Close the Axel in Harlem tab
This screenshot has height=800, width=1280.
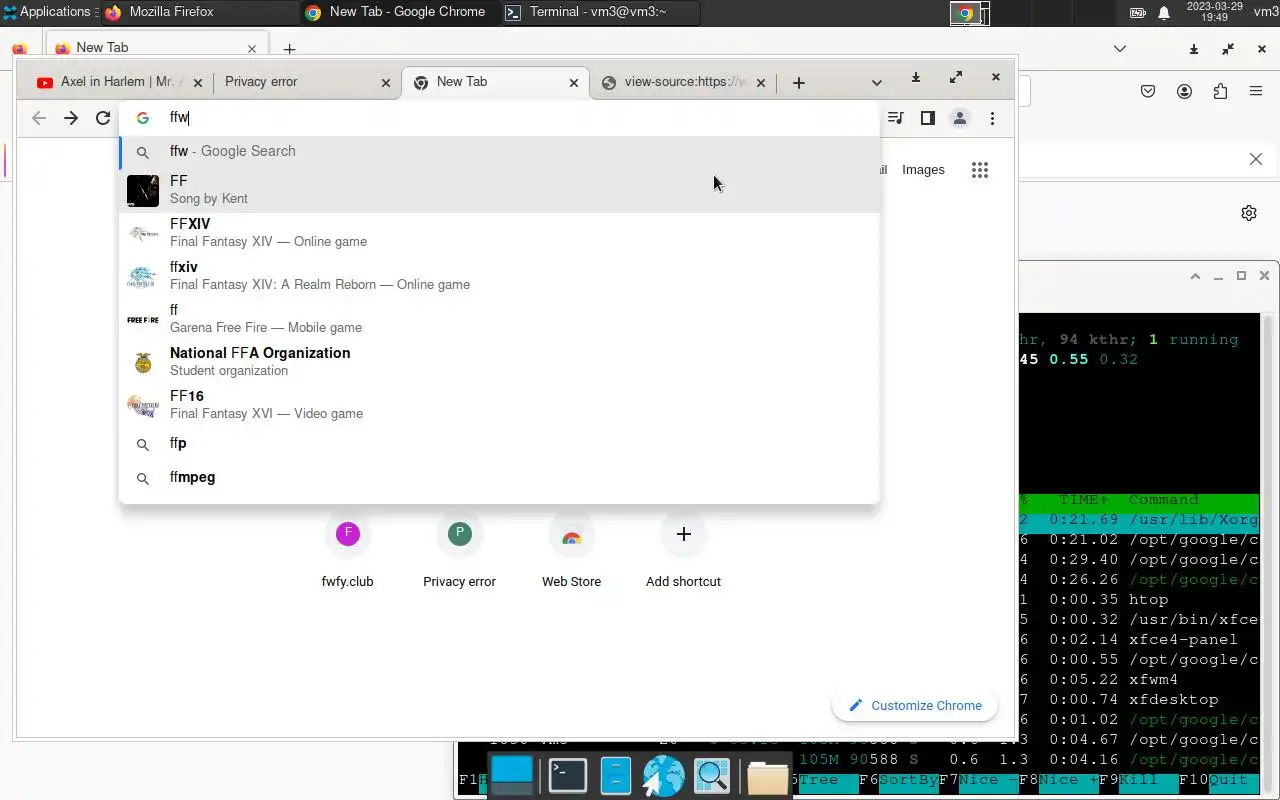point(197,83)
